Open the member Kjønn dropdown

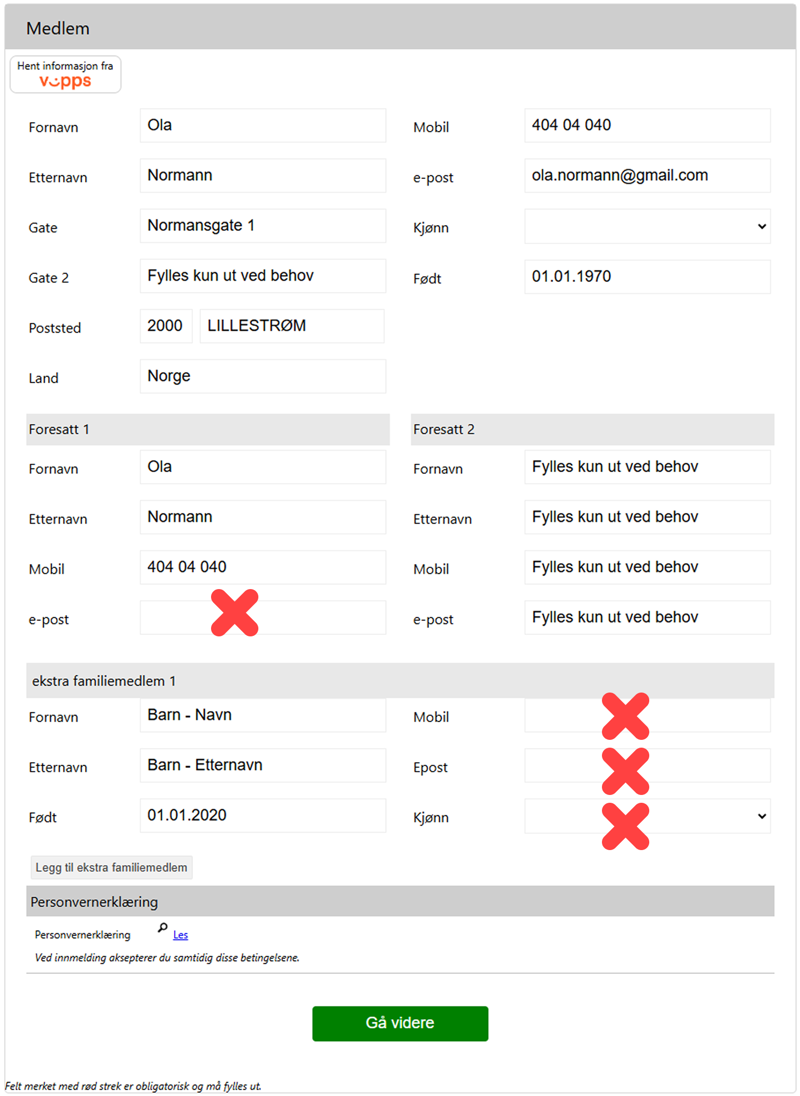pos(647,227)
